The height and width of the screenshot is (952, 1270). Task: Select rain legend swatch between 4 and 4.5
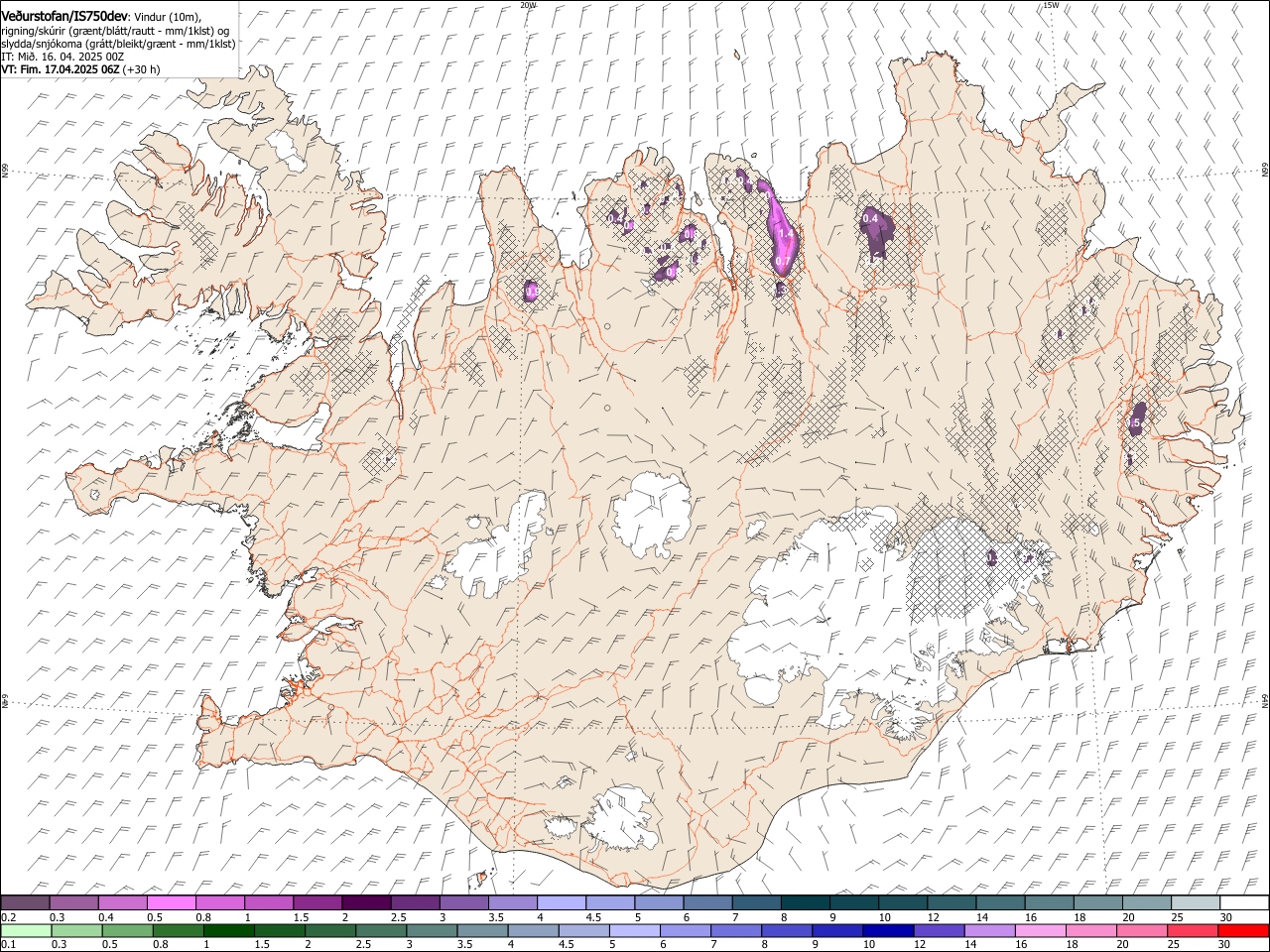pyautogui.click(x=534, y=930)
